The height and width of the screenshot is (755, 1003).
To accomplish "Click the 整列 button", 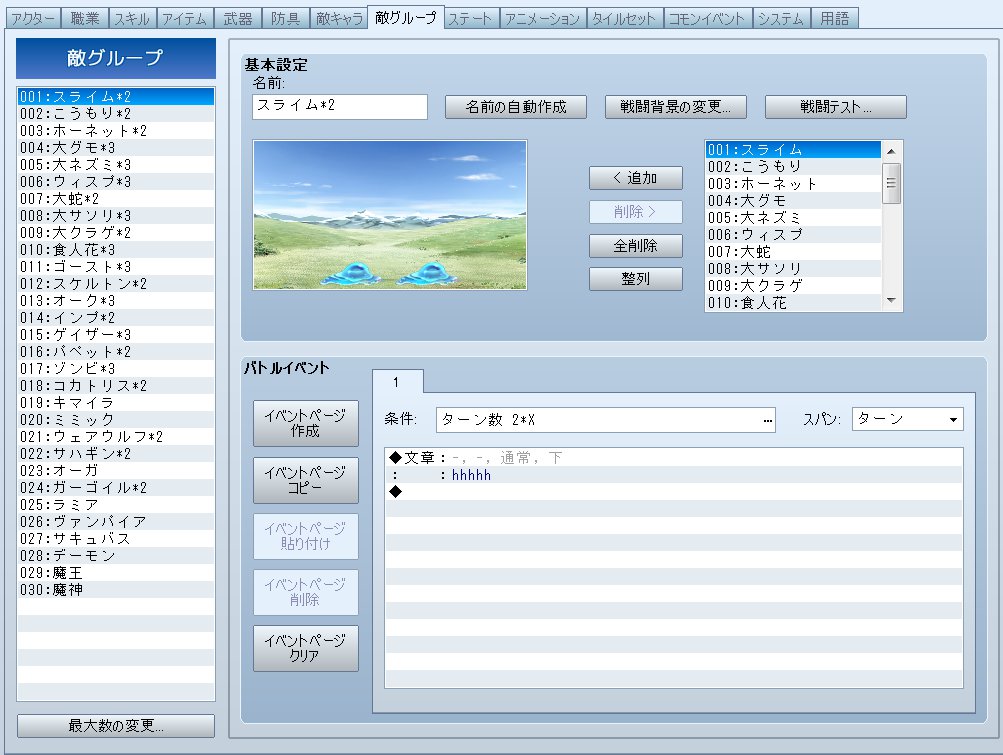I will [636, 279].
